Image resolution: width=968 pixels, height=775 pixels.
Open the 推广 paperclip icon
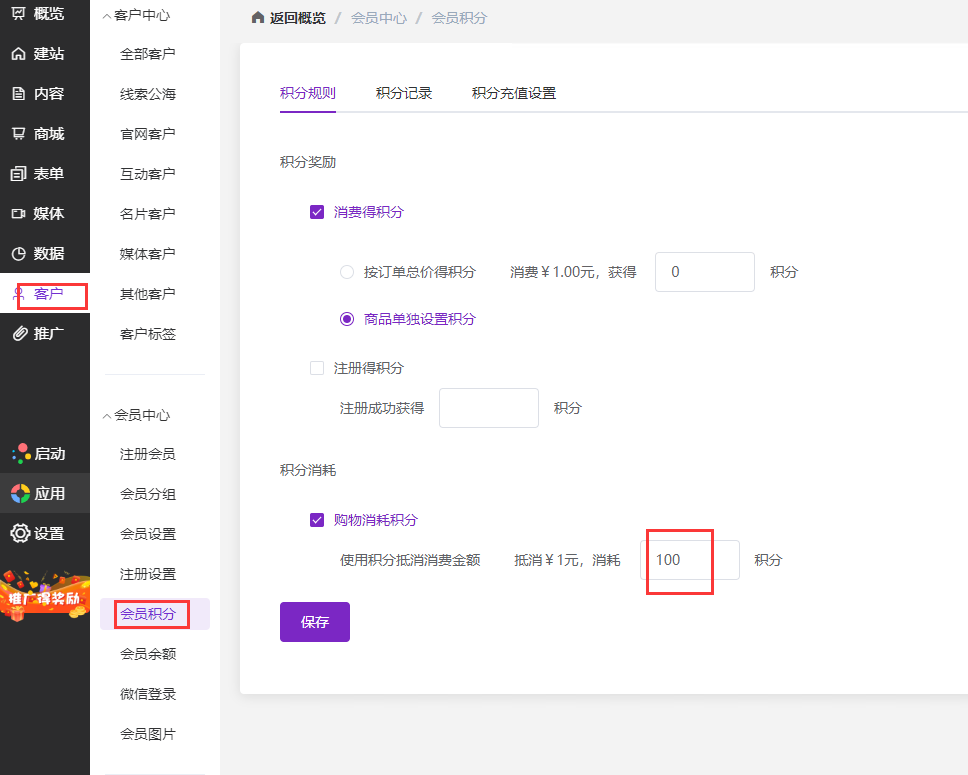coord(18,334)
